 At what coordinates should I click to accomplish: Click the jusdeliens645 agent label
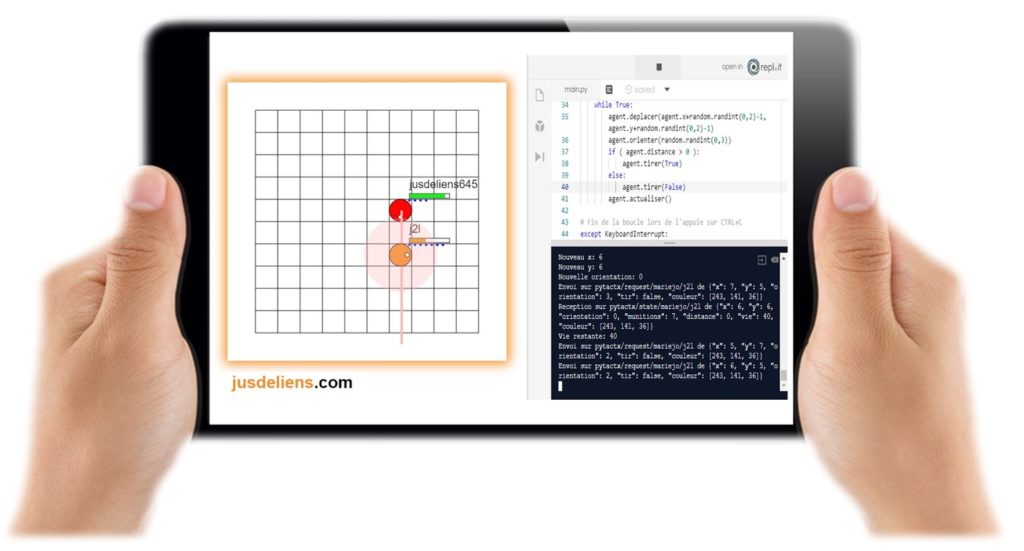[443, 185]
